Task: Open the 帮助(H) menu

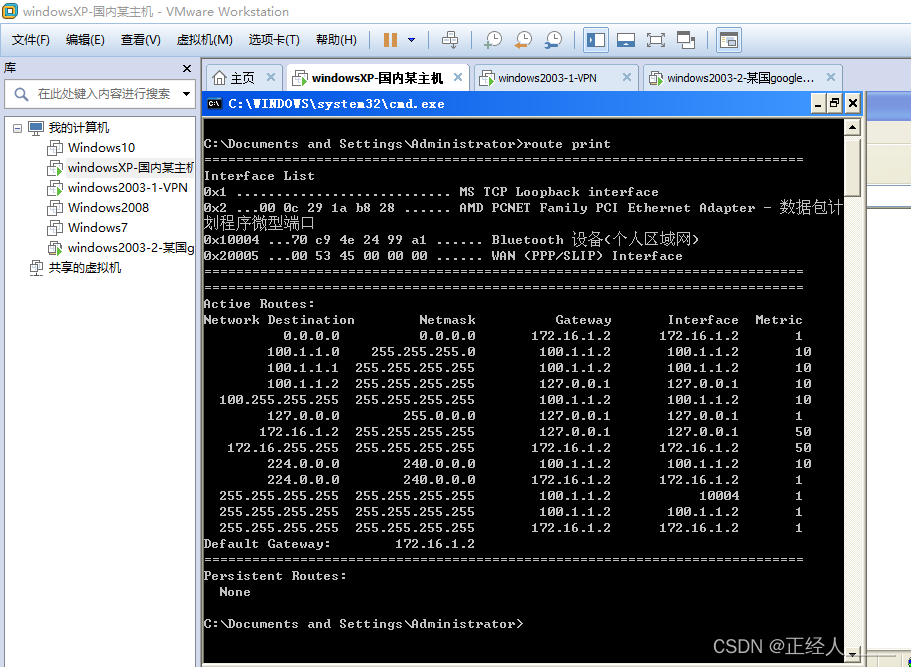Action: tap(336, 40)
